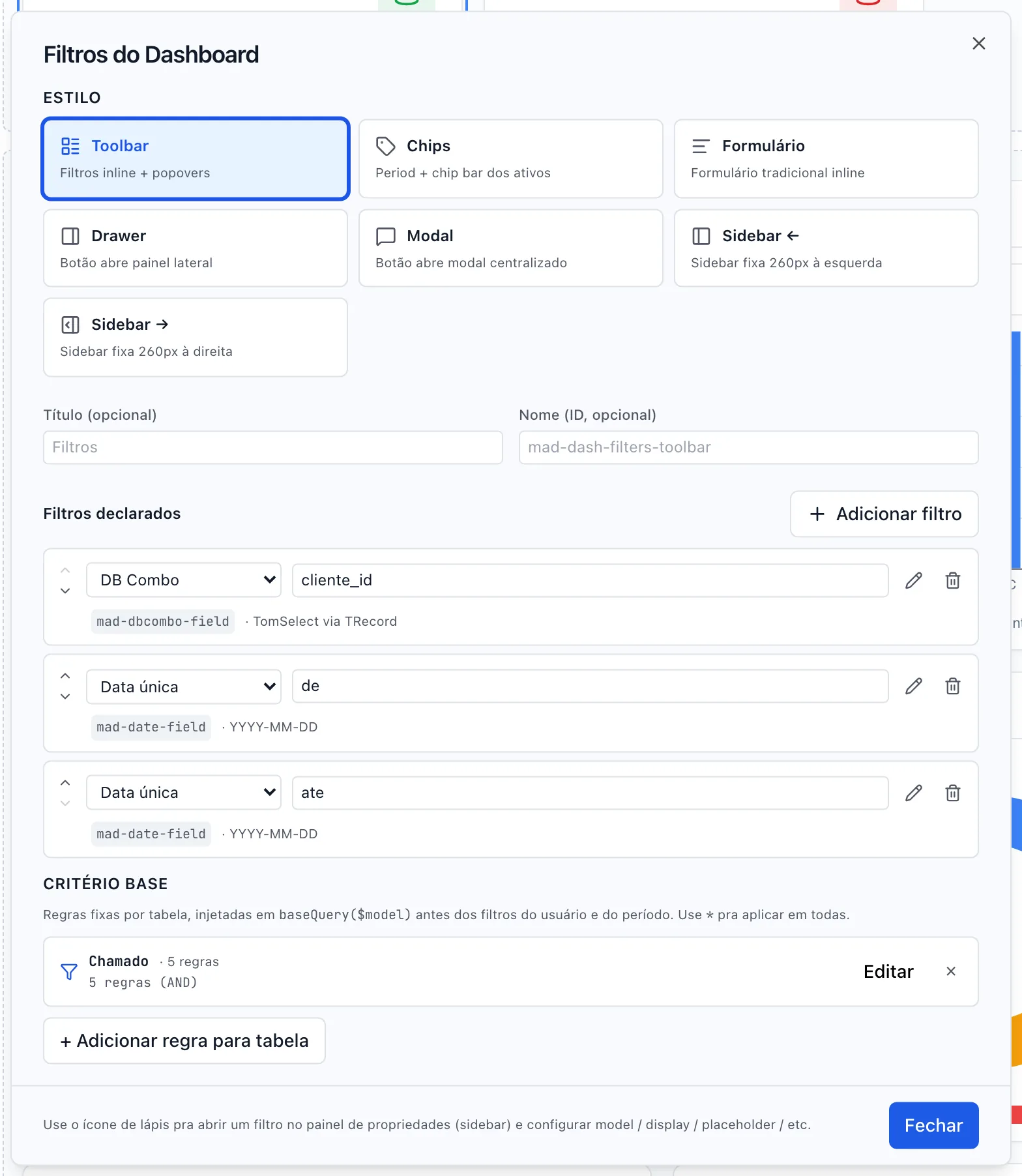Click the 'de' filter name field
The image size is (1022, 1176).
[x=591, y=686]
